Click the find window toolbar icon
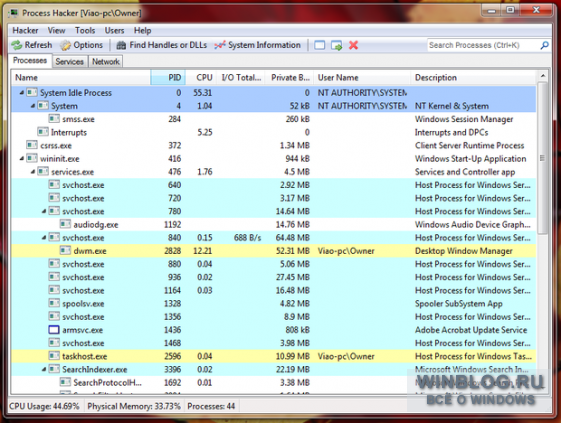The width and height of the screenshot is (561, 423). [x=319, y=45]
